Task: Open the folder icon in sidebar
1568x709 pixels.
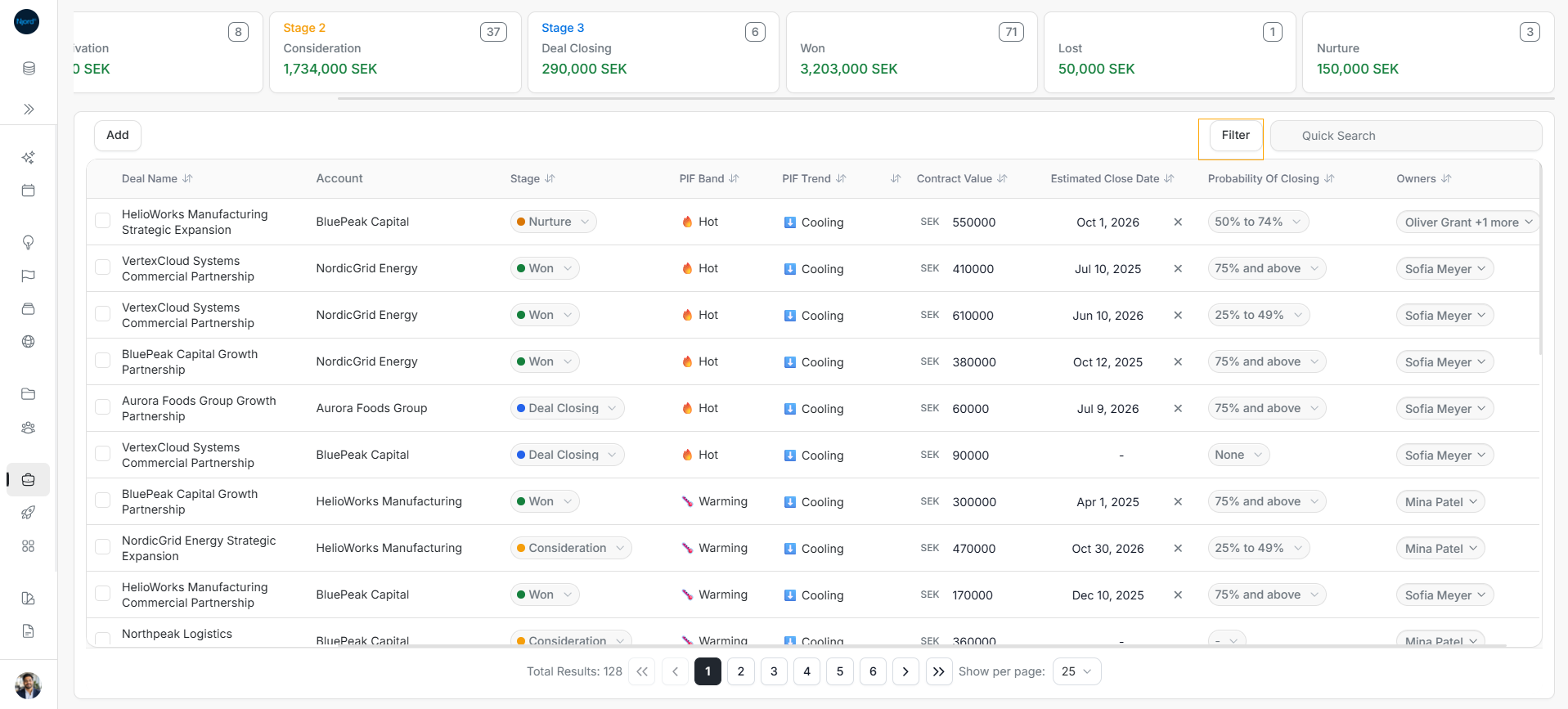Action: pos(29,394)
